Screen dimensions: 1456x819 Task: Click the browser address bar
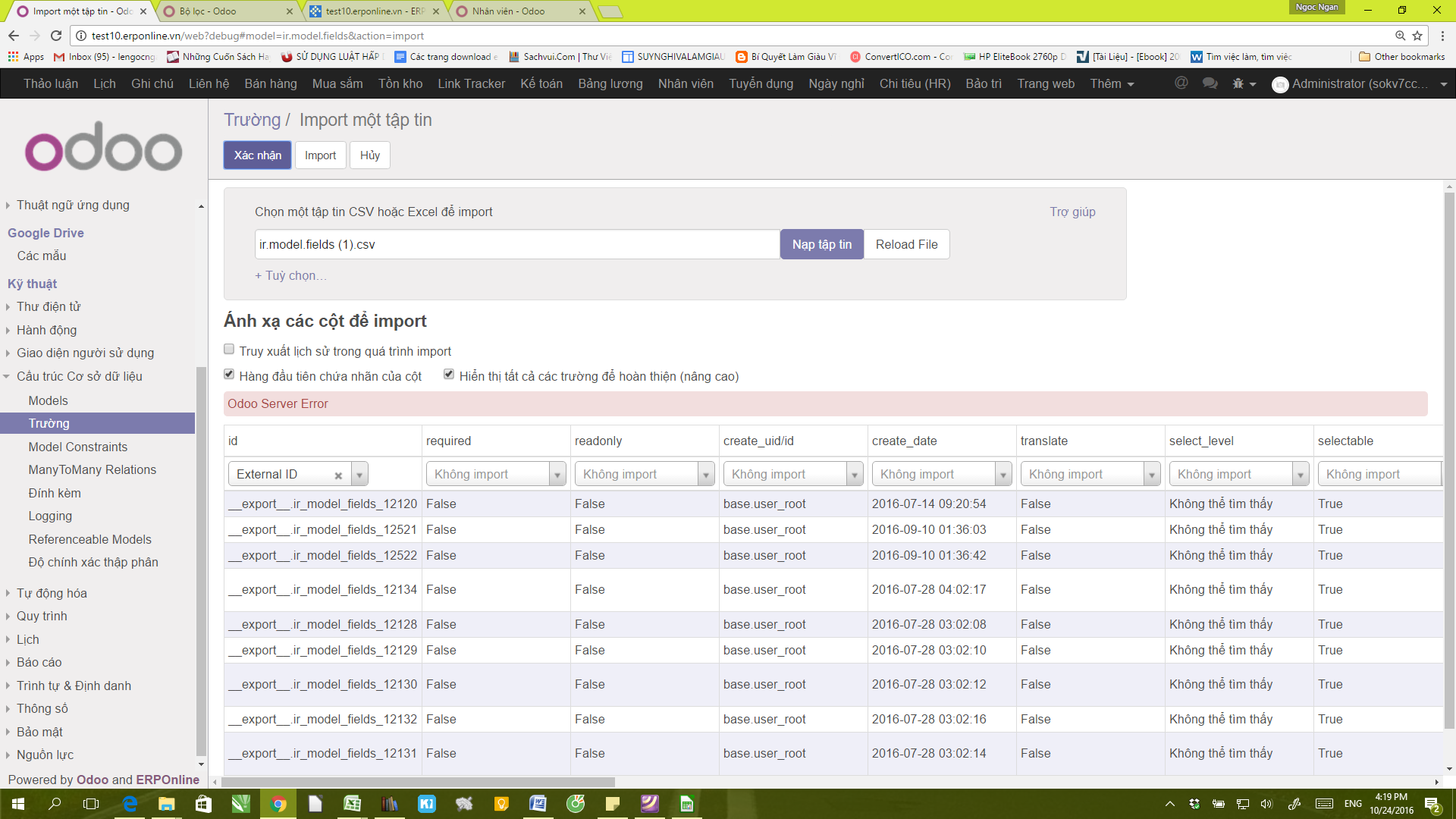728,36
